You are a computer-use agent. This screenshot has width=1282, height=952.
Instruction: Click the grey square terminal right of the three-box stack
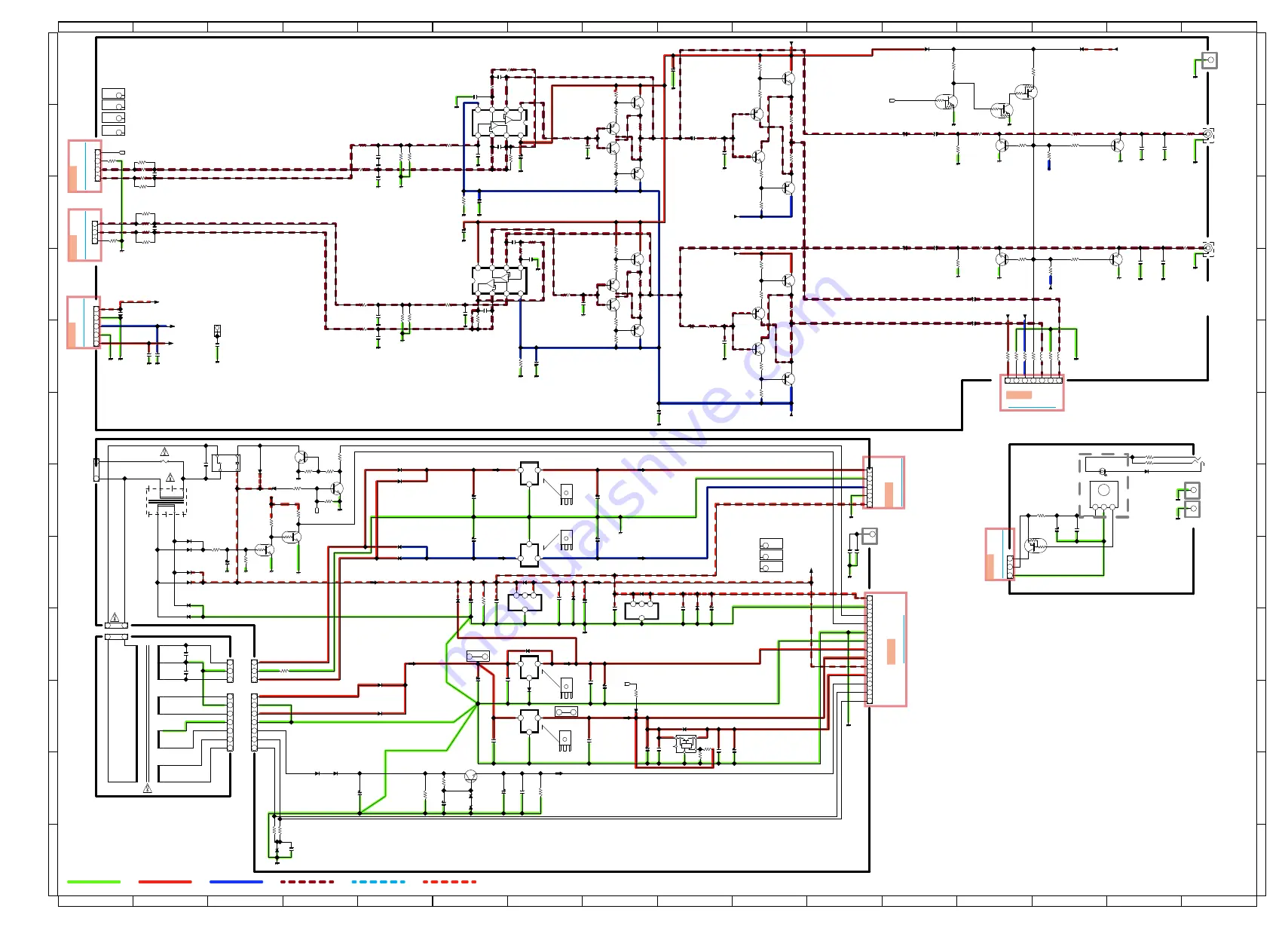tap(869, 535)
